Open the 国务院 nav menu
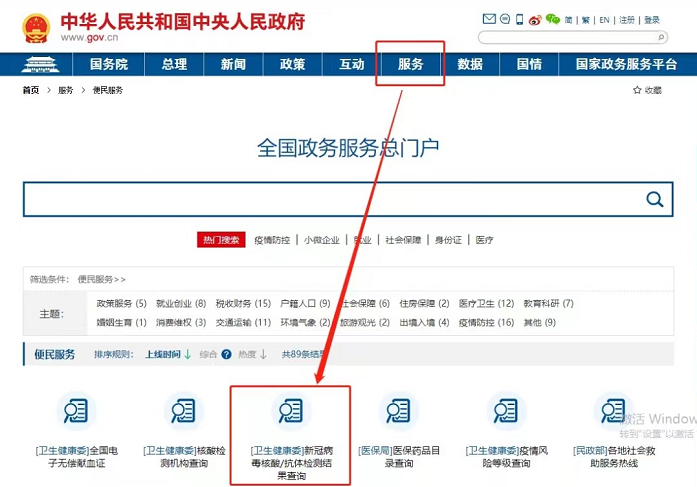The image size is (697, 487). [x=109, y=64]
